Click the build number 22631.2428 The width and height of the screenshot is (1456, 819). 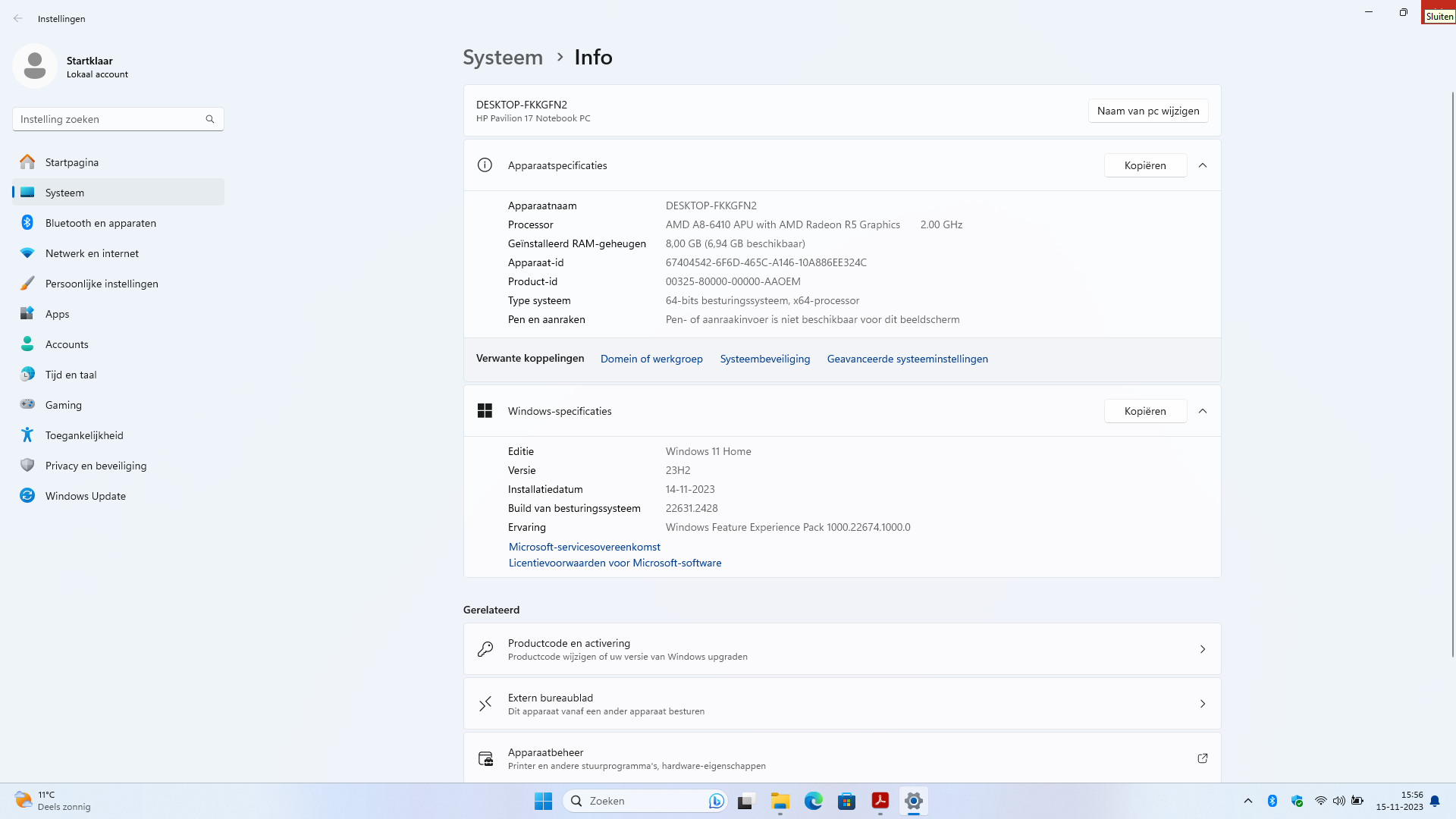click(x=692, y=508)
